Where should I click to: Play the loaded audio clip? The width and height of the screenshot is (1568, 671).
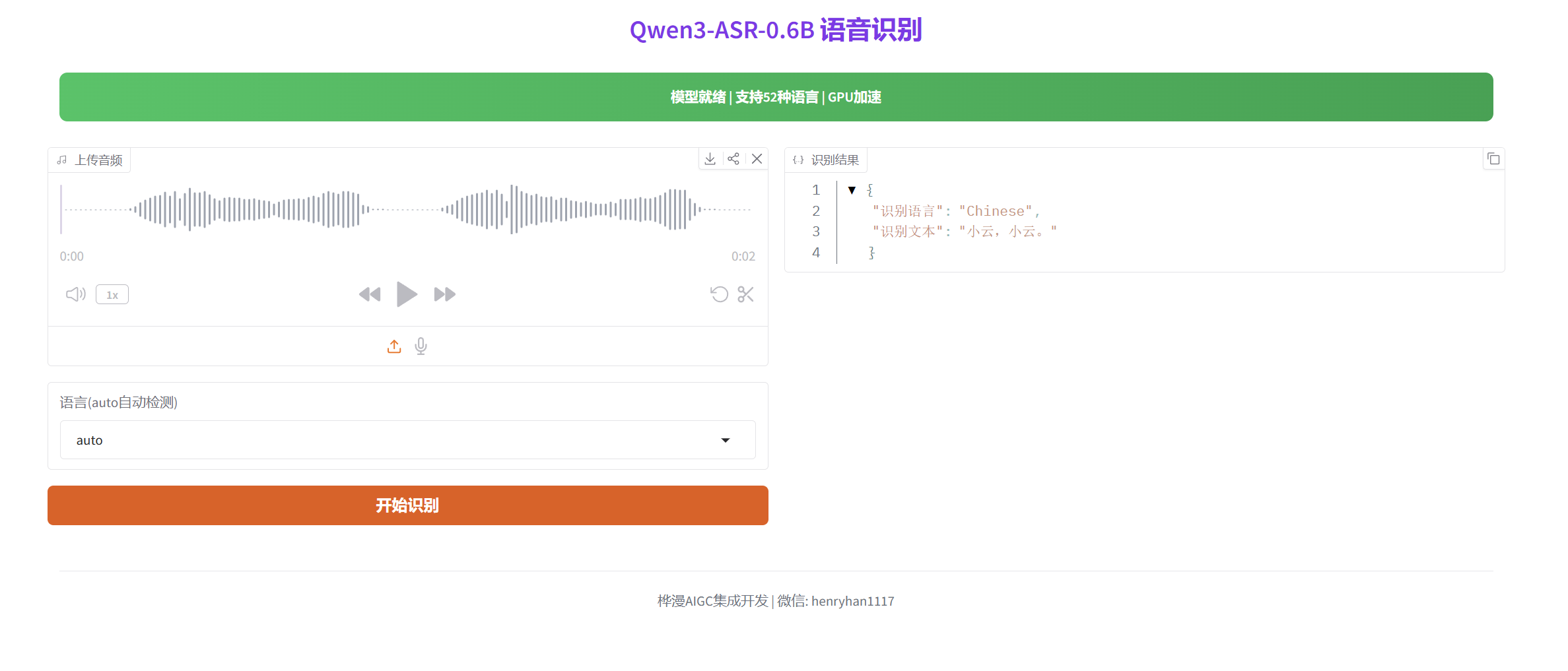(x=407, y=294)
